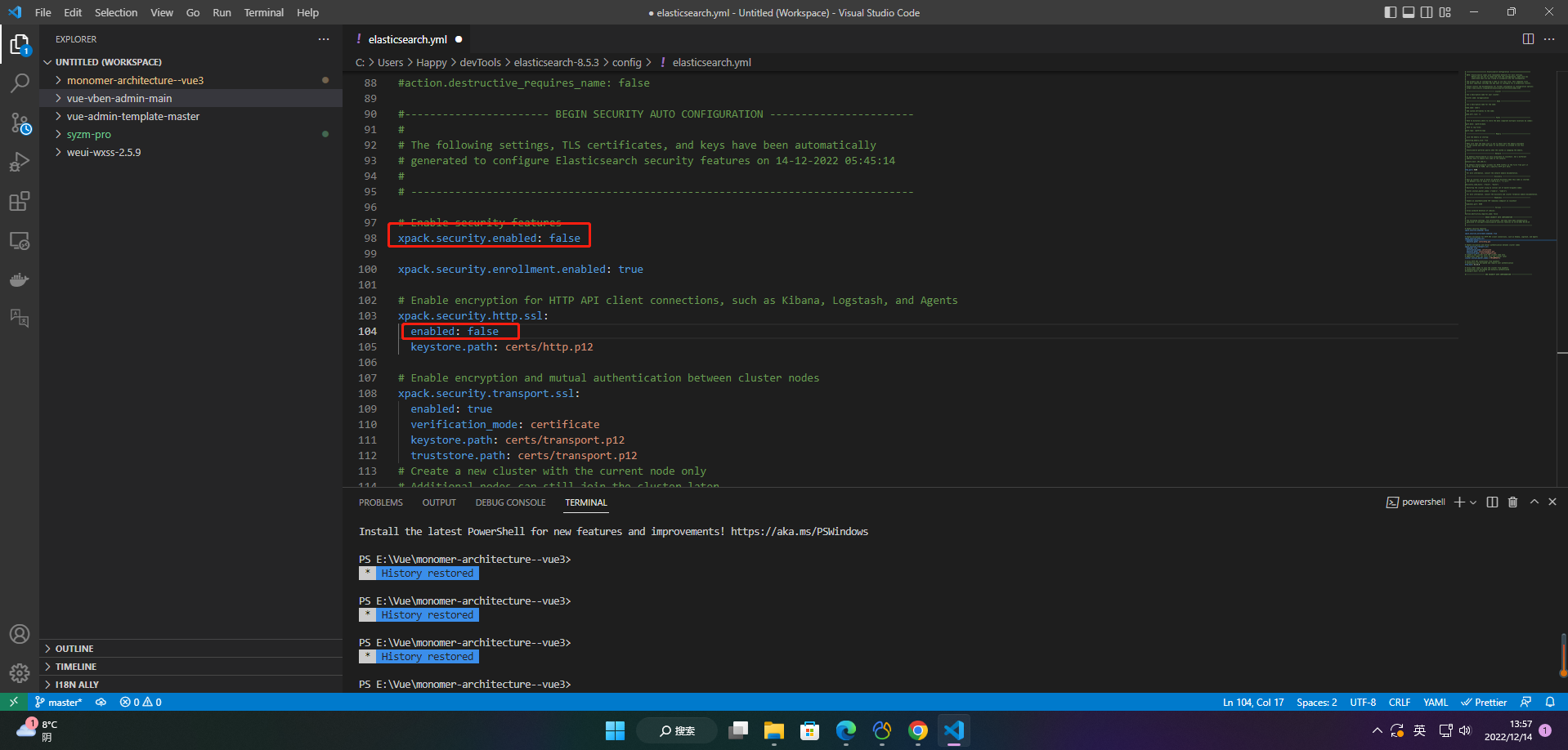
Task: Open editor more actions ellipsis
Action: (x=1549, y=39)
